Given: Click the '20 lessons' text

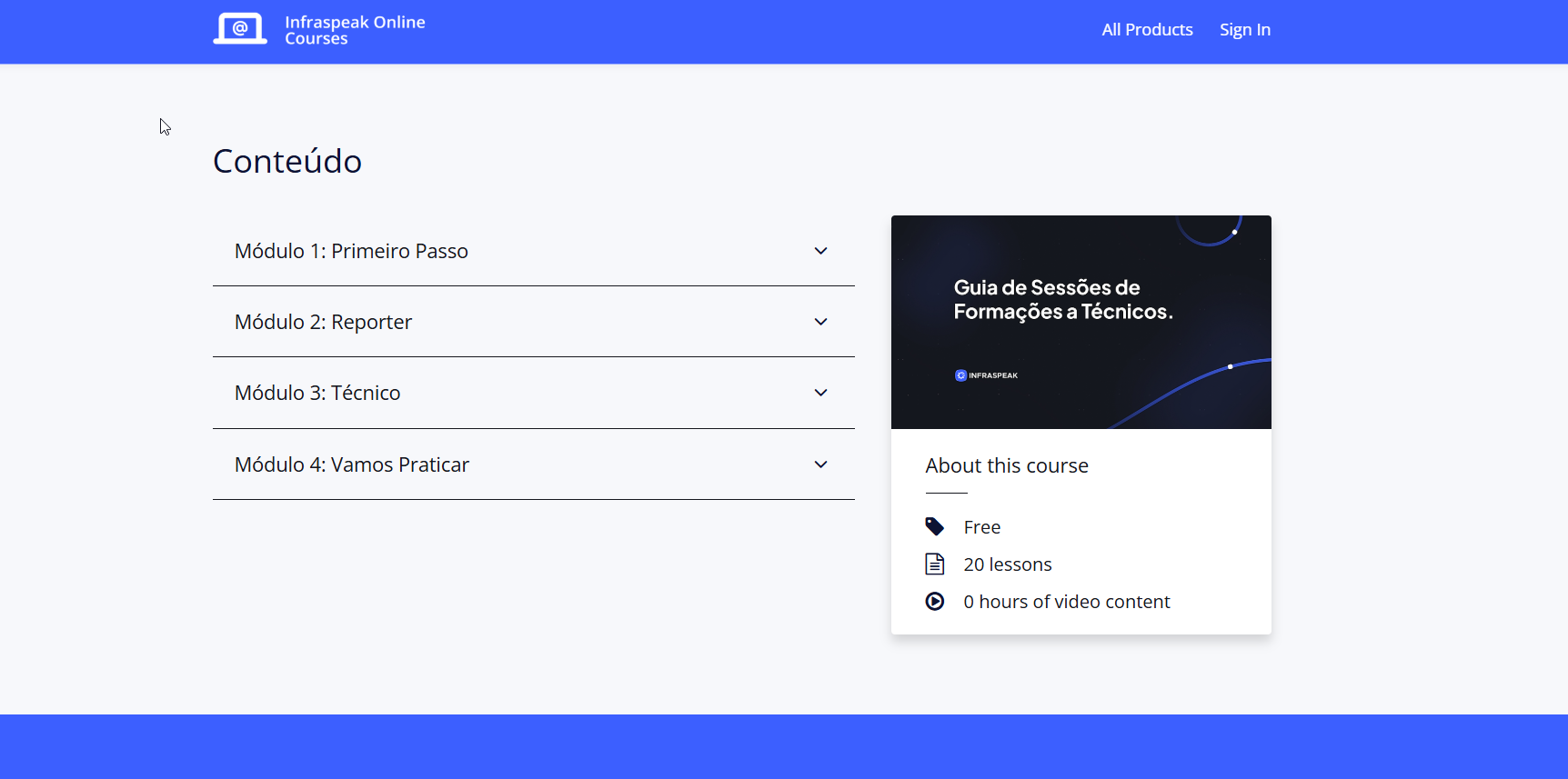Looking at the screenshot, I should click(x=1008, y=564).
